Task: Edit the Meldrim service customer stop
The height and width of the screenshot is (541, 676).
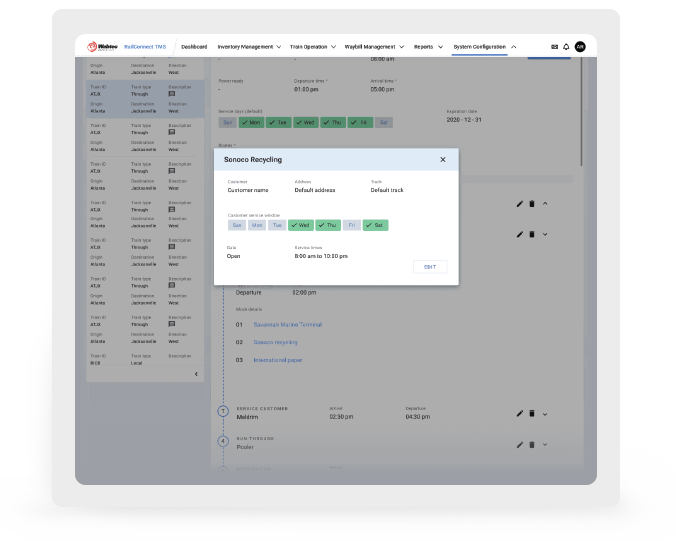Action: 520,413
